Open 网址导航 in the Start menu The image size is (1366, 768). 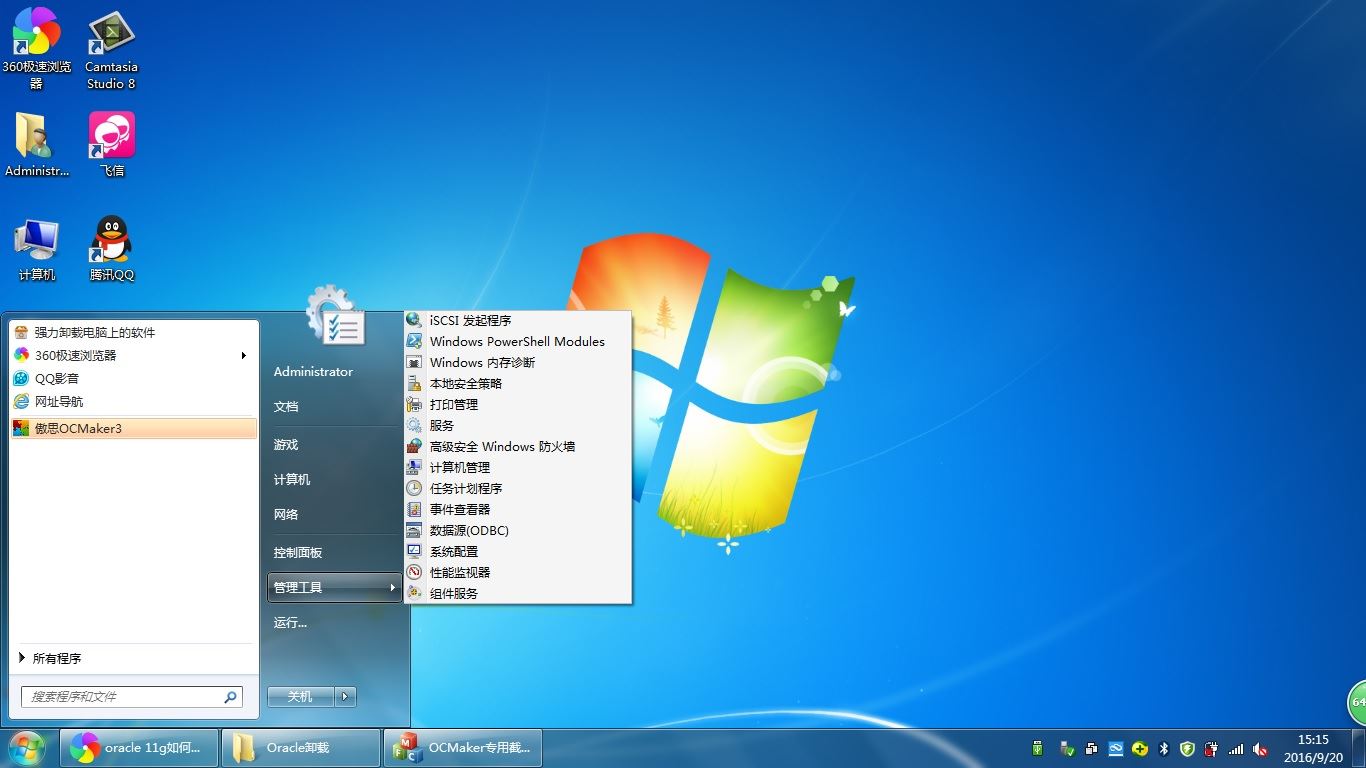coord(134,401)
